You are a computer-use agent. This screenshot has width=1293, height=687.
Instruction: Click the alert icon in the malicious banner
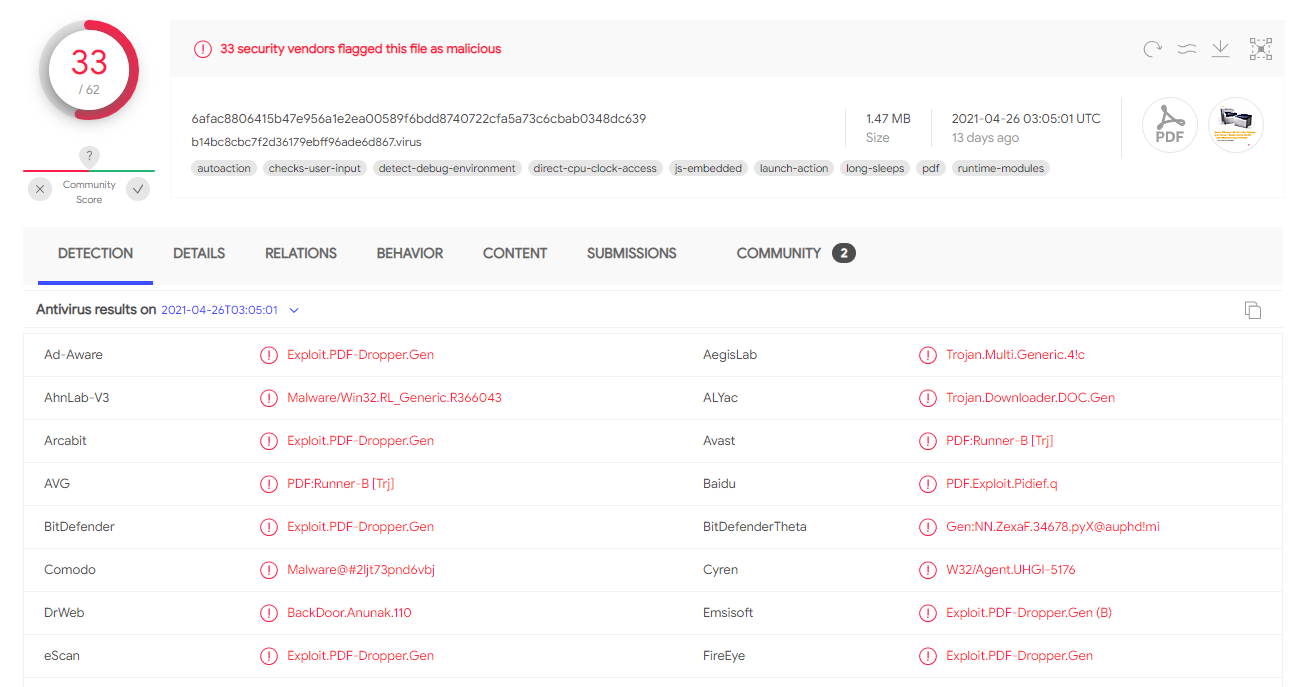pyautogui.click(x=203, y=49)
